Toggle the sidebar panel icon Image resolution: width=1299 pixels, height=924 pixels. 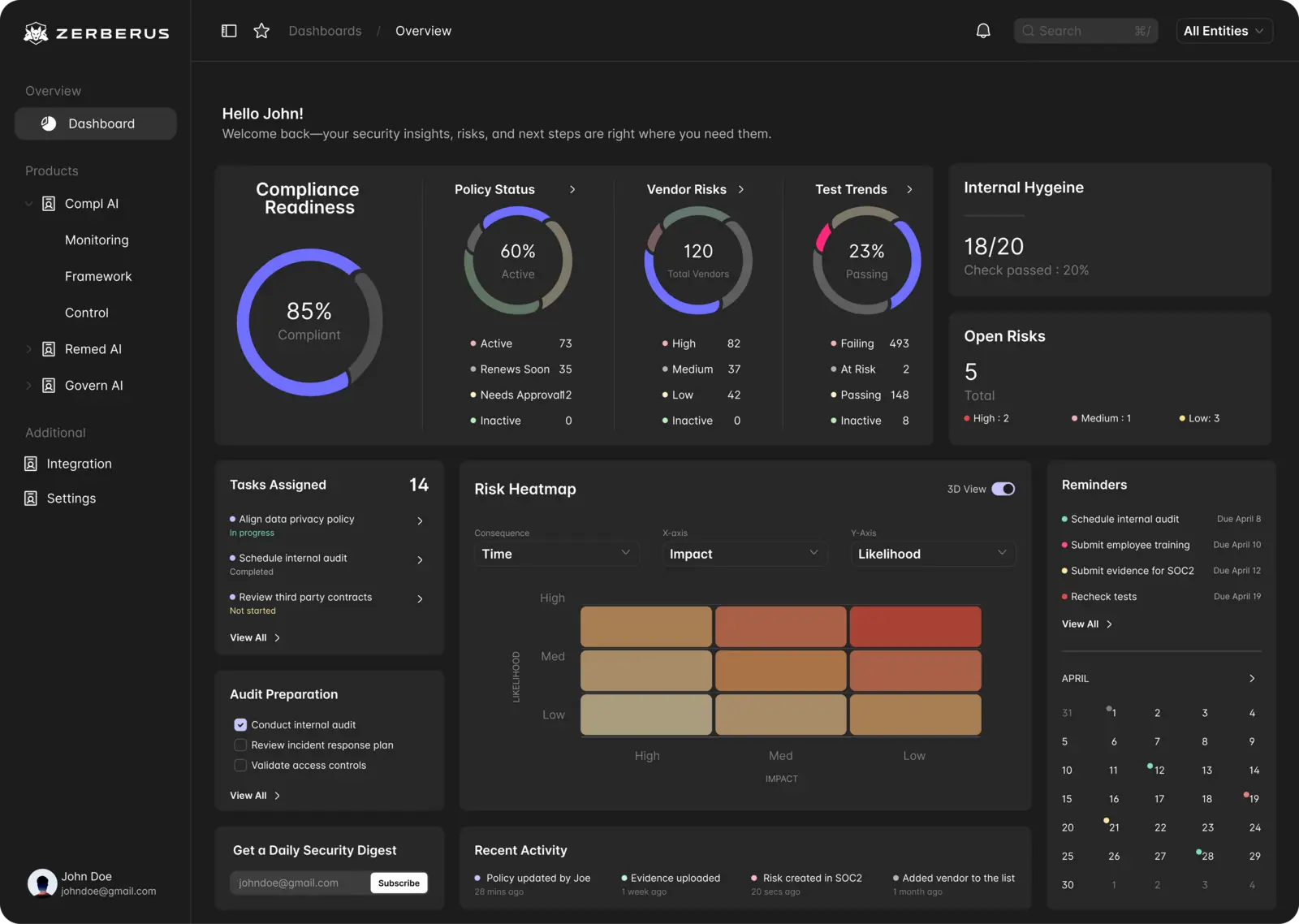tap(229, 31)
